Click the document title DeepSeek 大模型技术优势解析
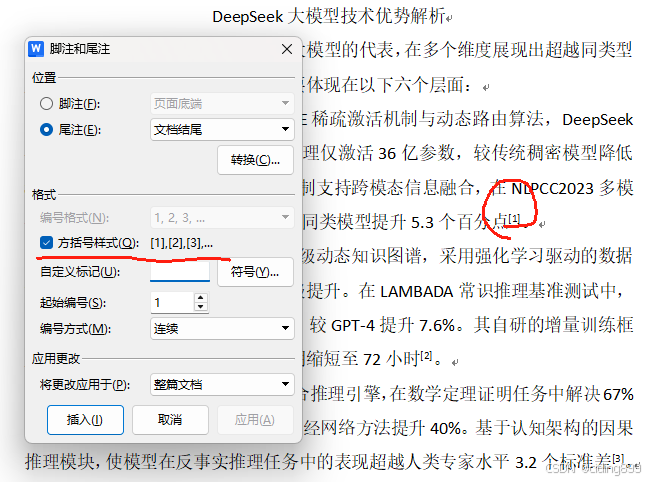 (329, 17)
